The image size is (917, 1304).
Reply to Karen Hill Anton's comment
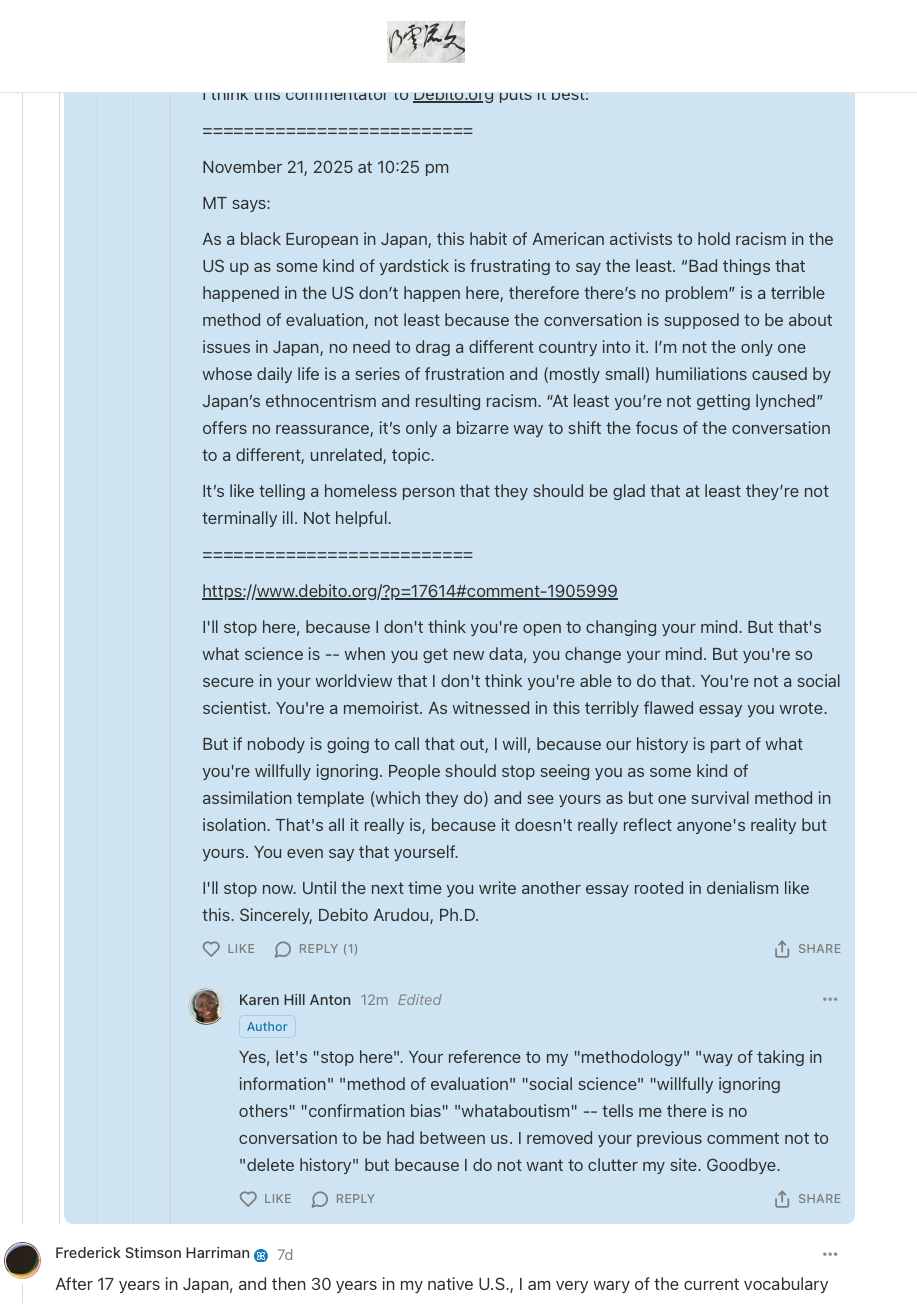[x=343, y=1199]
